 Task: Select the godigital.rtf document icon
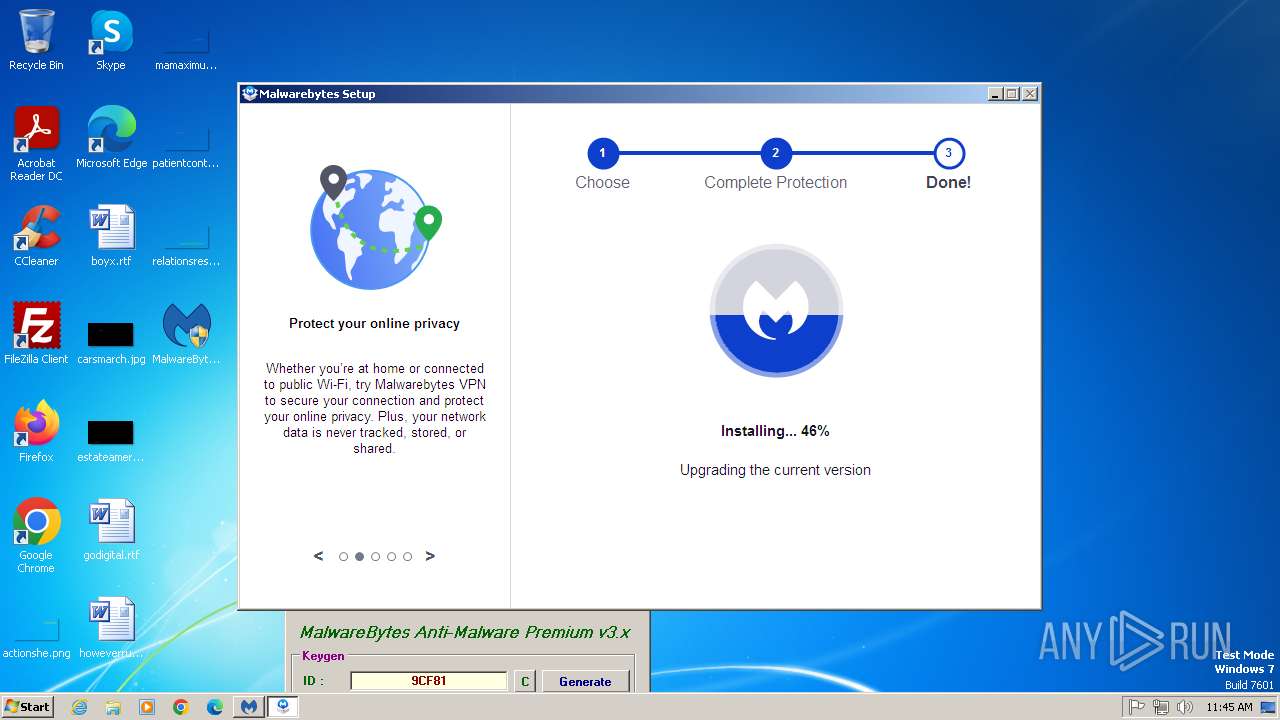(111, 530)
